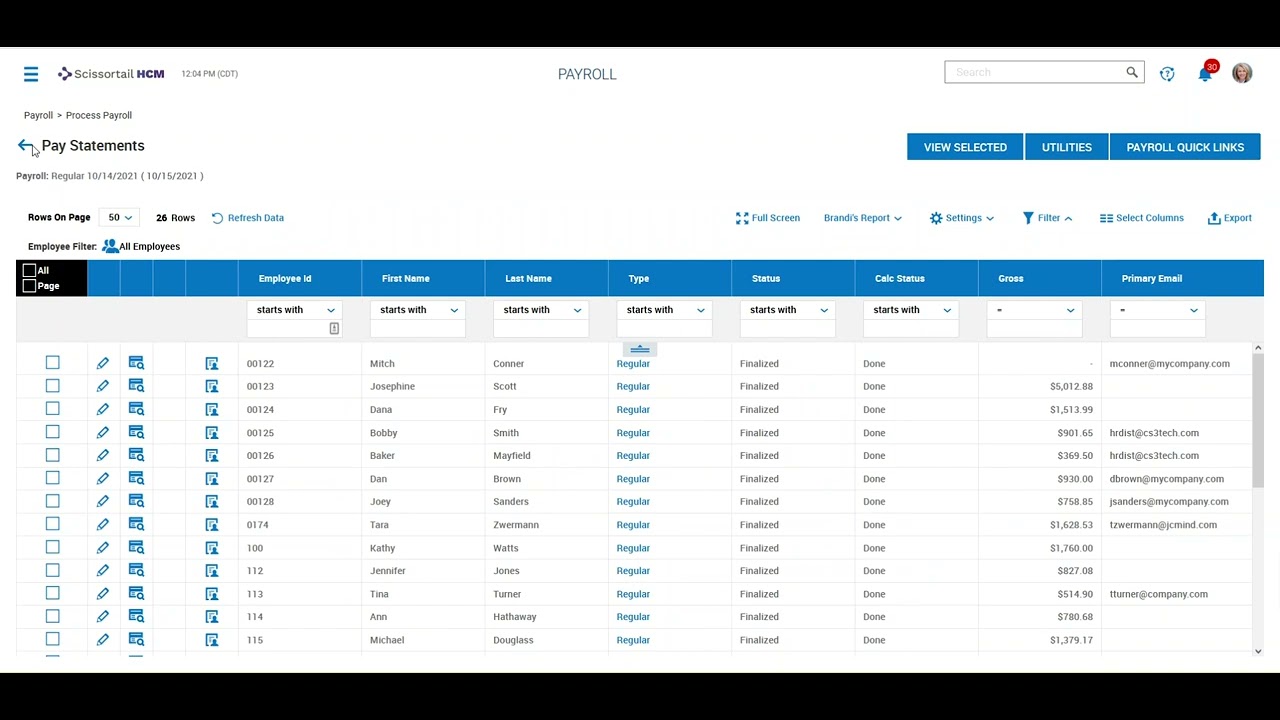
Task: Select the edit pencil icon for employee 00122
Action: click(102, 363)
